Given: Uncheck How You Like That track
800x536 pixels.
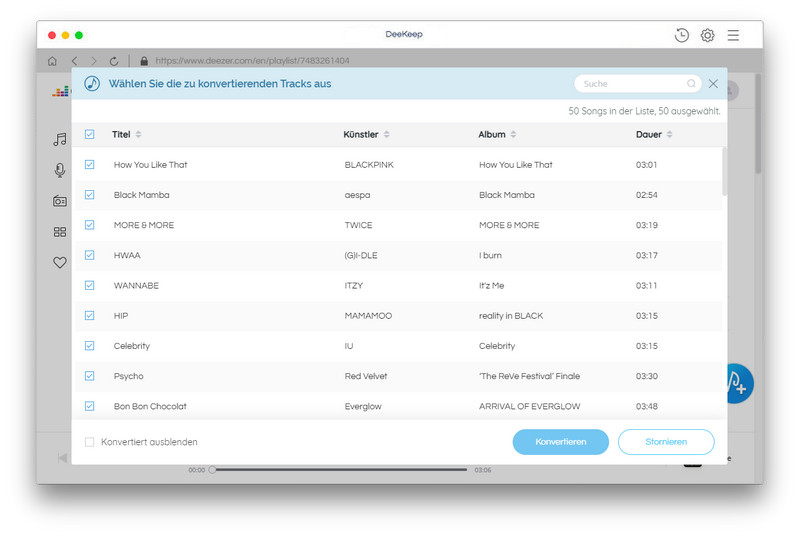Looking at the screenshot, I should coord(90,164).
